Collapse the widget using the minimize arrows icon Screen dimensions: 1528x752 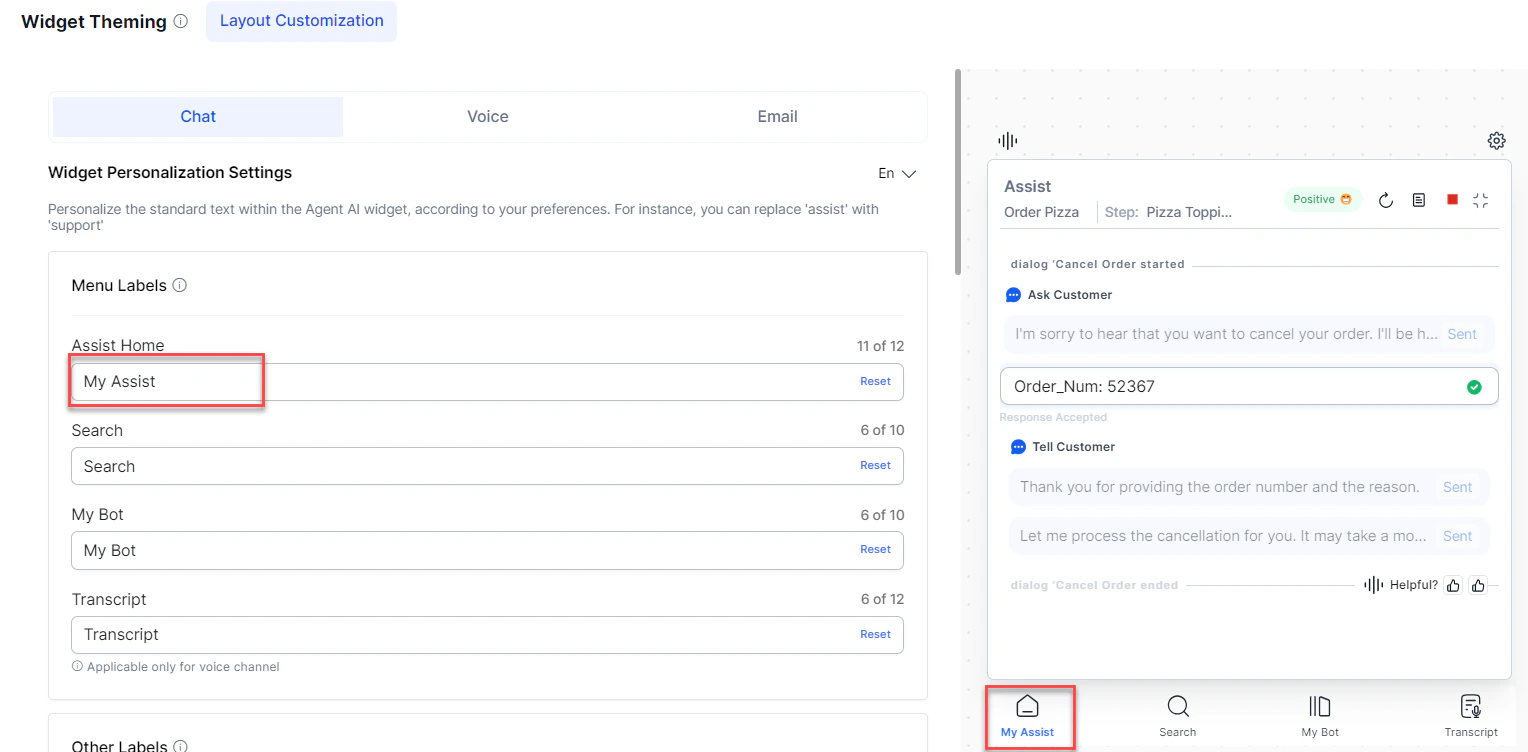pyautogui.click(x=1481, y=200)
